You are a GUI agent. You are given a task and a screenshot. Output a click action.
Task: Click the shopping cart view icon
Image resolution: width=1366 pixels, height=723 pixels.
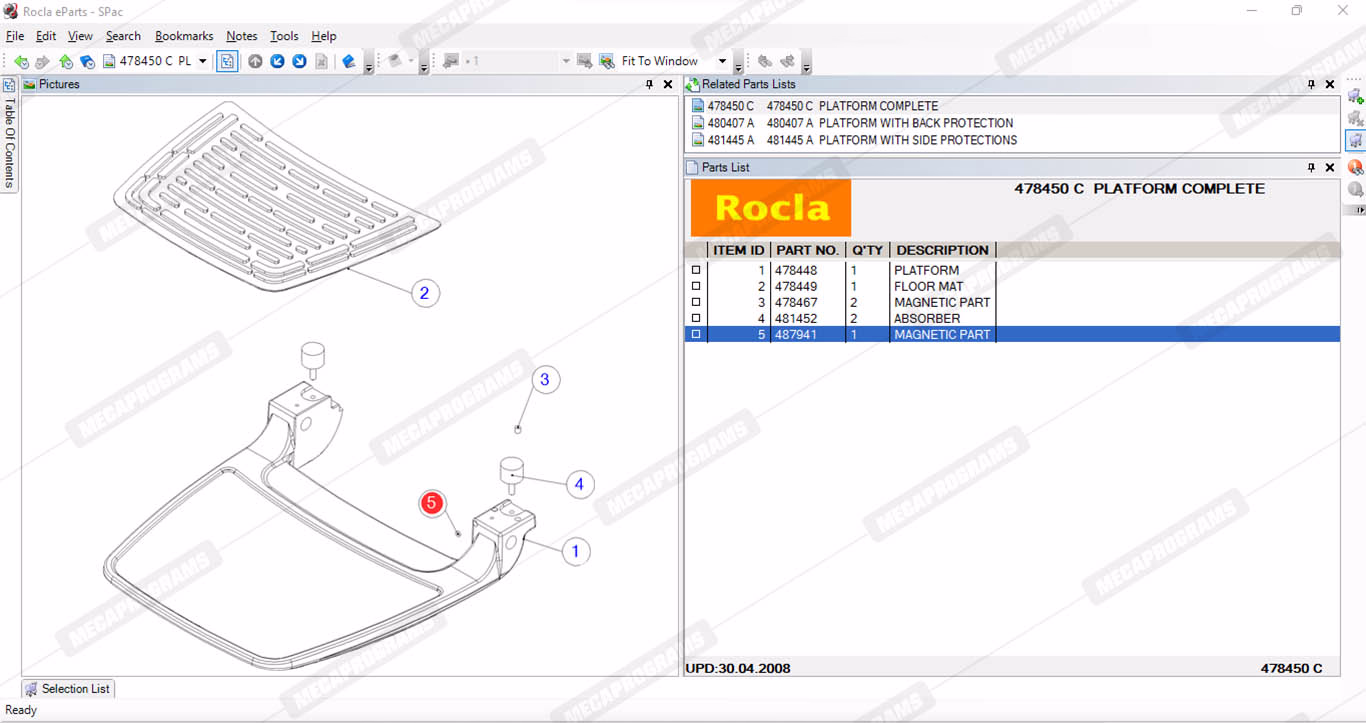pyautogui.click(x=1355, y=141)
